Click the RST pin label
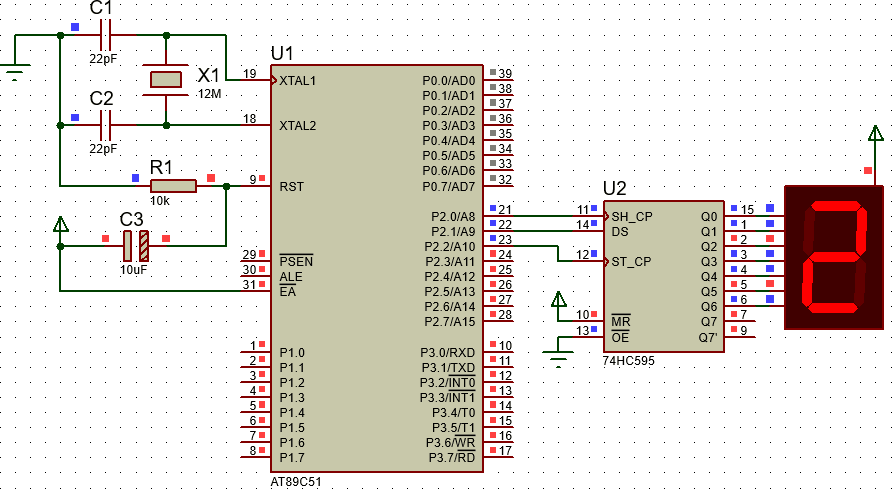The image size is (895, 493). pyautogui.click(x=291, y=187)
